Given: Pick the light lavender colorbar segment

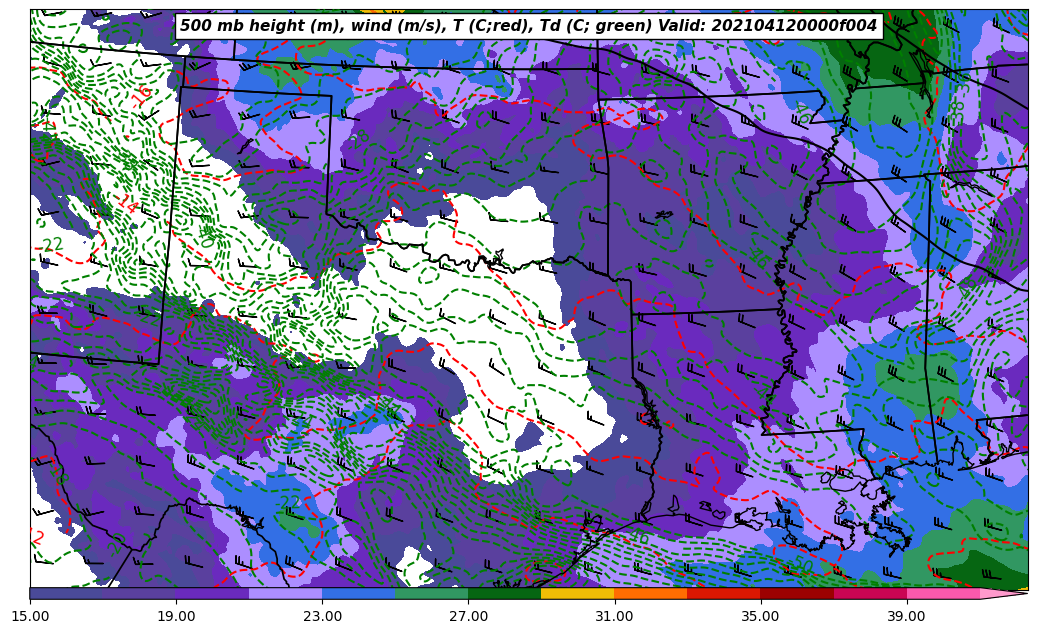Looking at the screenshot, I should tap(285, 593).
